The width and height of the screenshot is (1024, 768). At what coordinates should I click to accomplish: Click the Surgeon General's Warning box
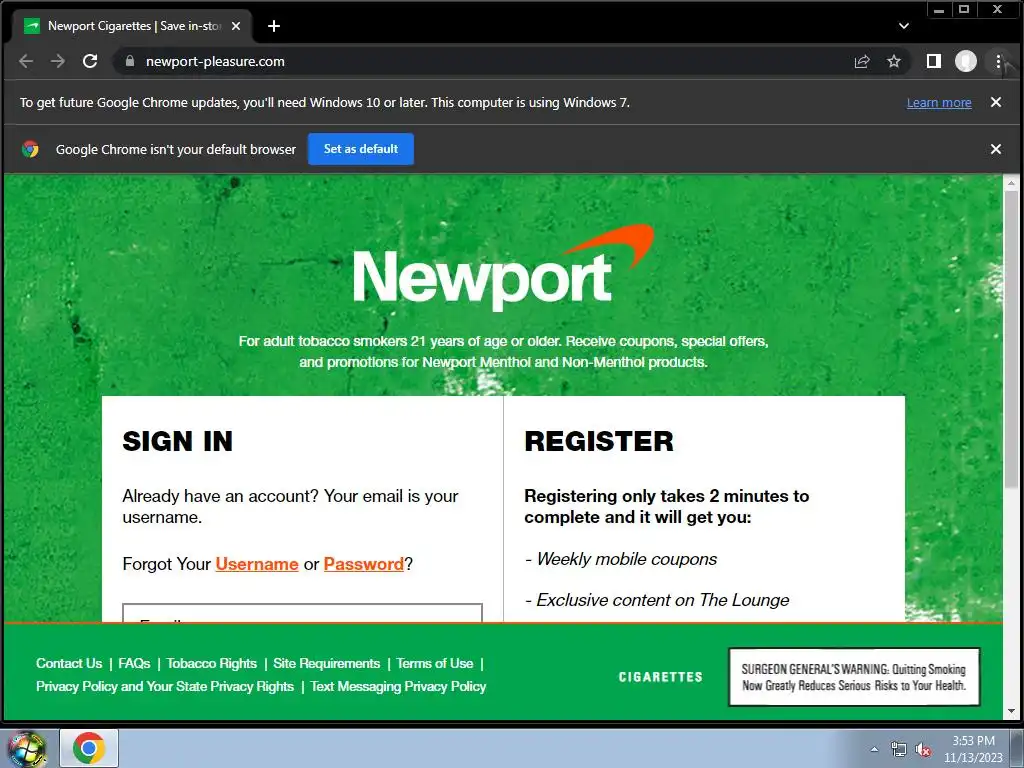click(x=854, y=677)
